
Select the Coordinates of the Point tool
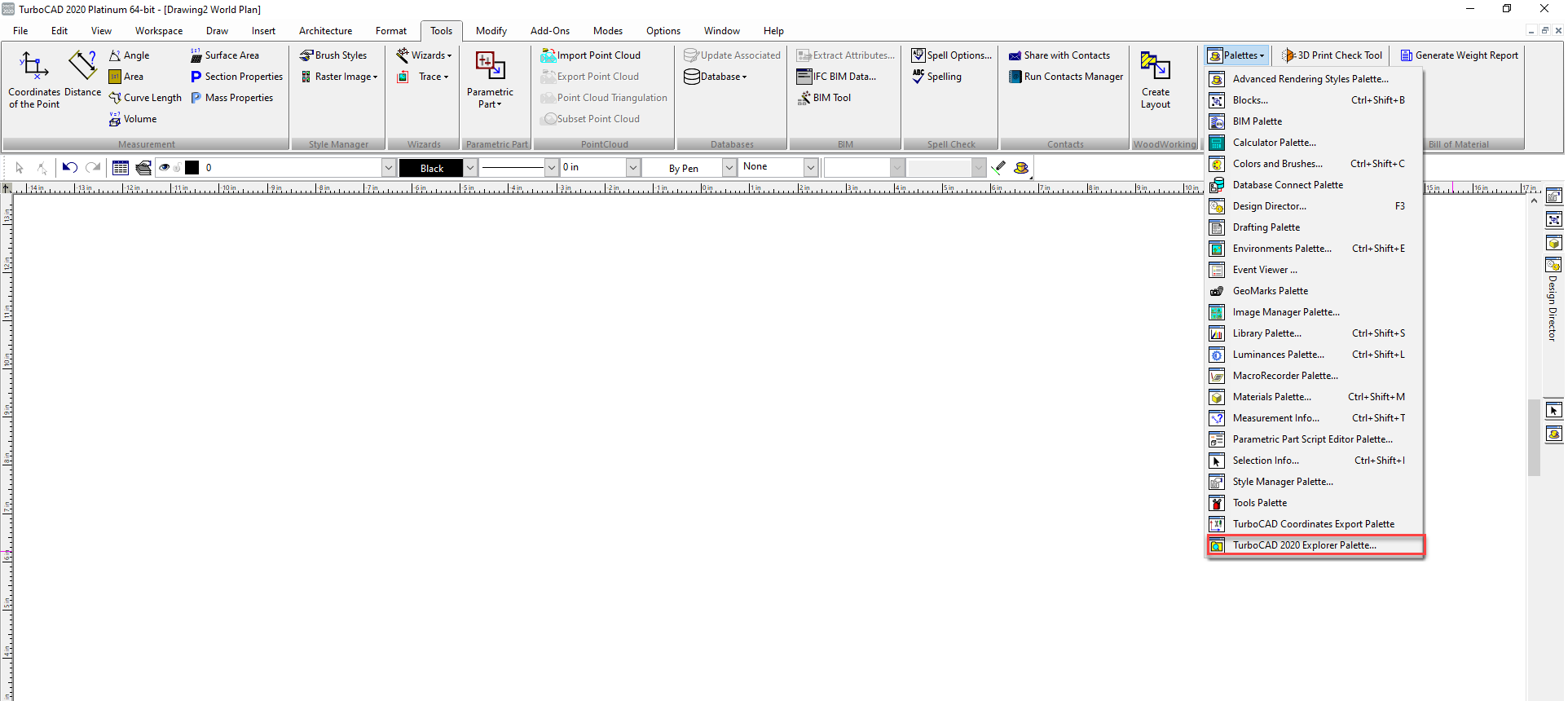pos(34,80)
